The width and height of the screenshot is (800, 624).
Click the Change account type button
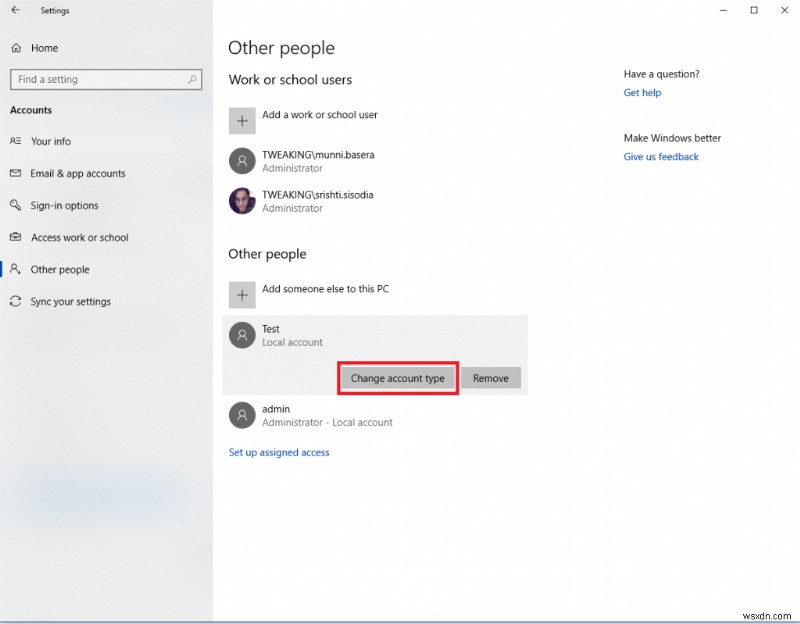click(x=397, y=378)
